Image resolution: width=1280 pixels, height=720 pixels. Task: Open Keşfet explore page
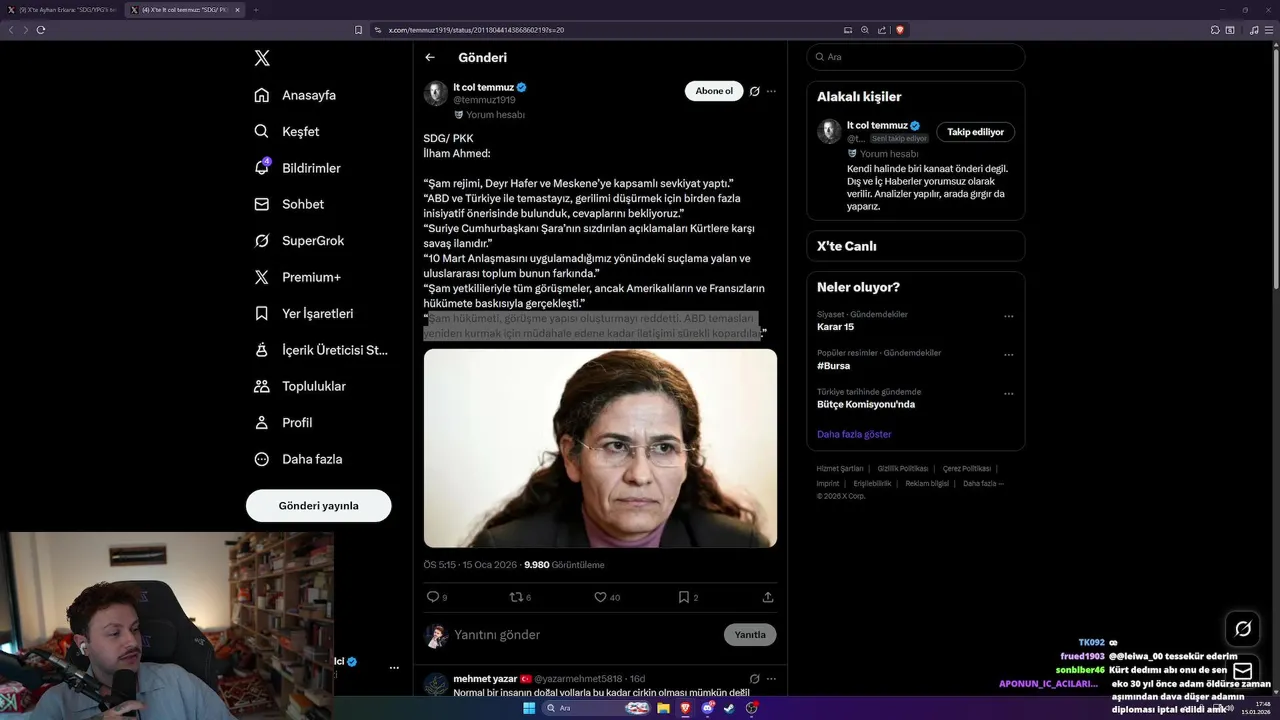coord(287,131)
